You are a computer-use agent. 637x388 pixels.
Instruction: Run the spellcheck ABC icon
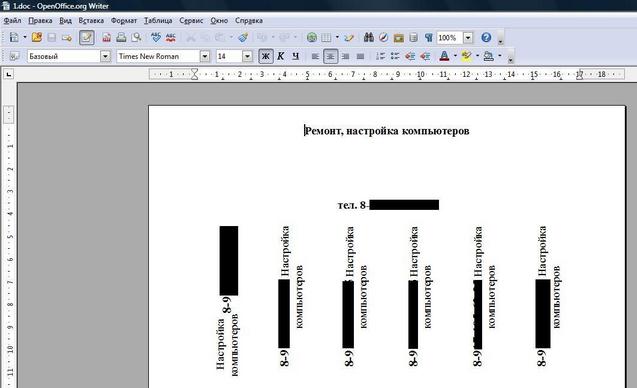click(x=156, y=38)
